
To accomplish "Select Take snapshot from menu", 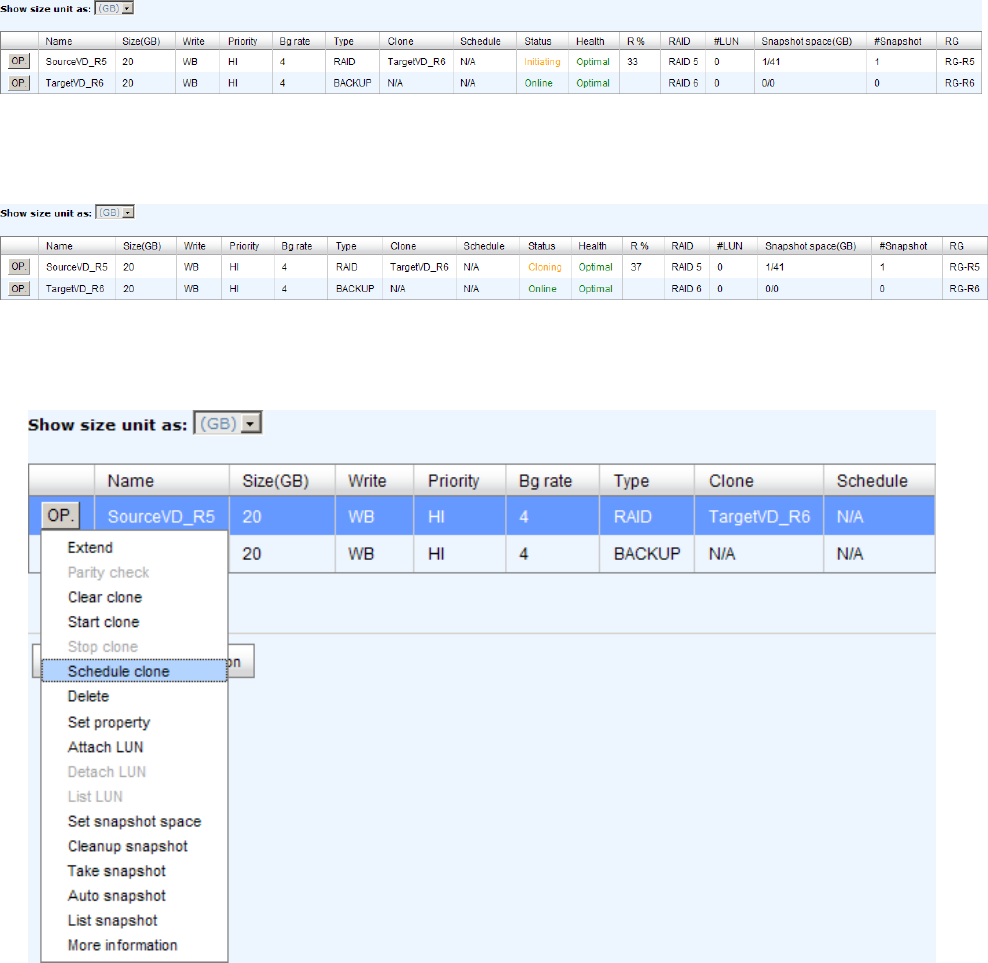I will coord(116,871).
